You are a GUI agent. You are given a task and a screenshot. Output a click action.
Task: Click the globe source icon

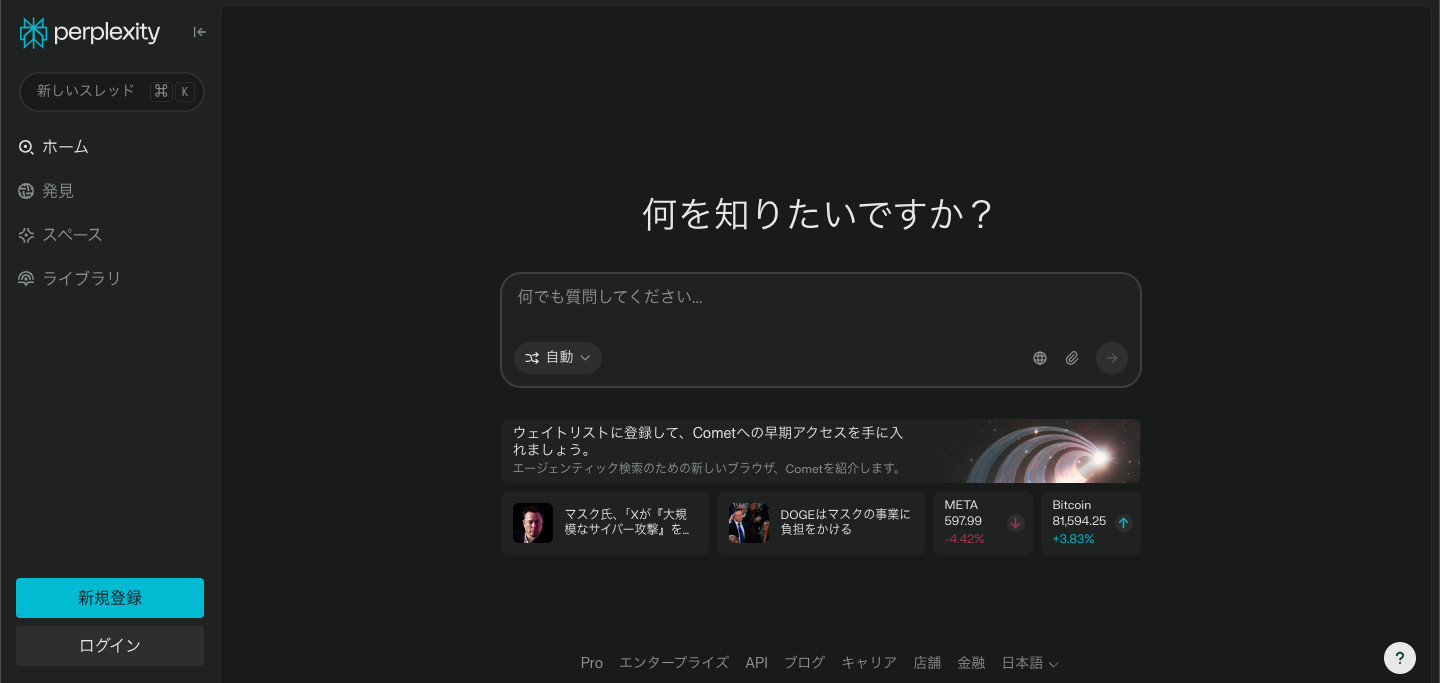pyautogui.click(x=1040, y=358)
